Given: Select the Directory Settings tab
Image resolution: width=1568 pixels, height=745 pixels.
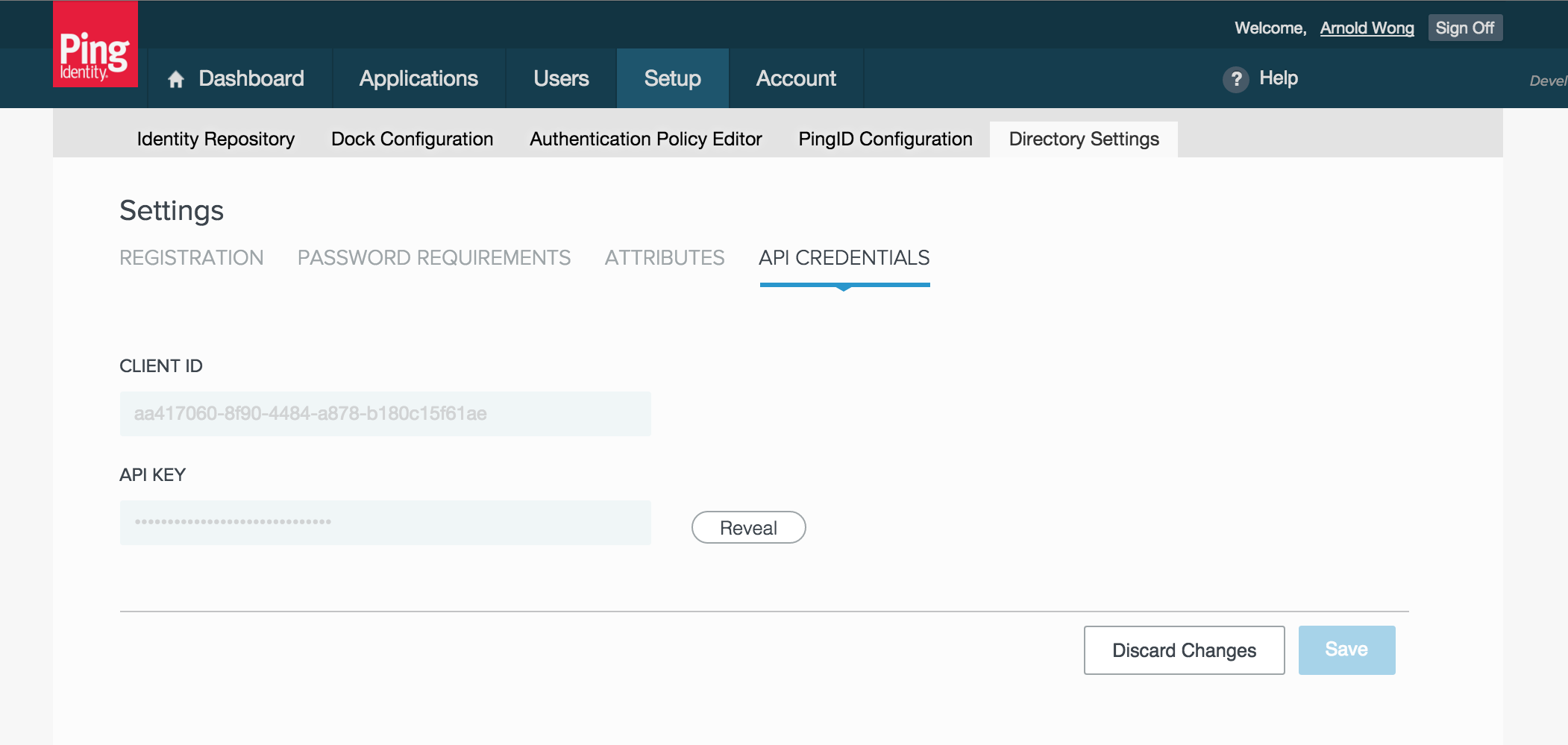Looking at the screenshot, I should [1083, 139].
